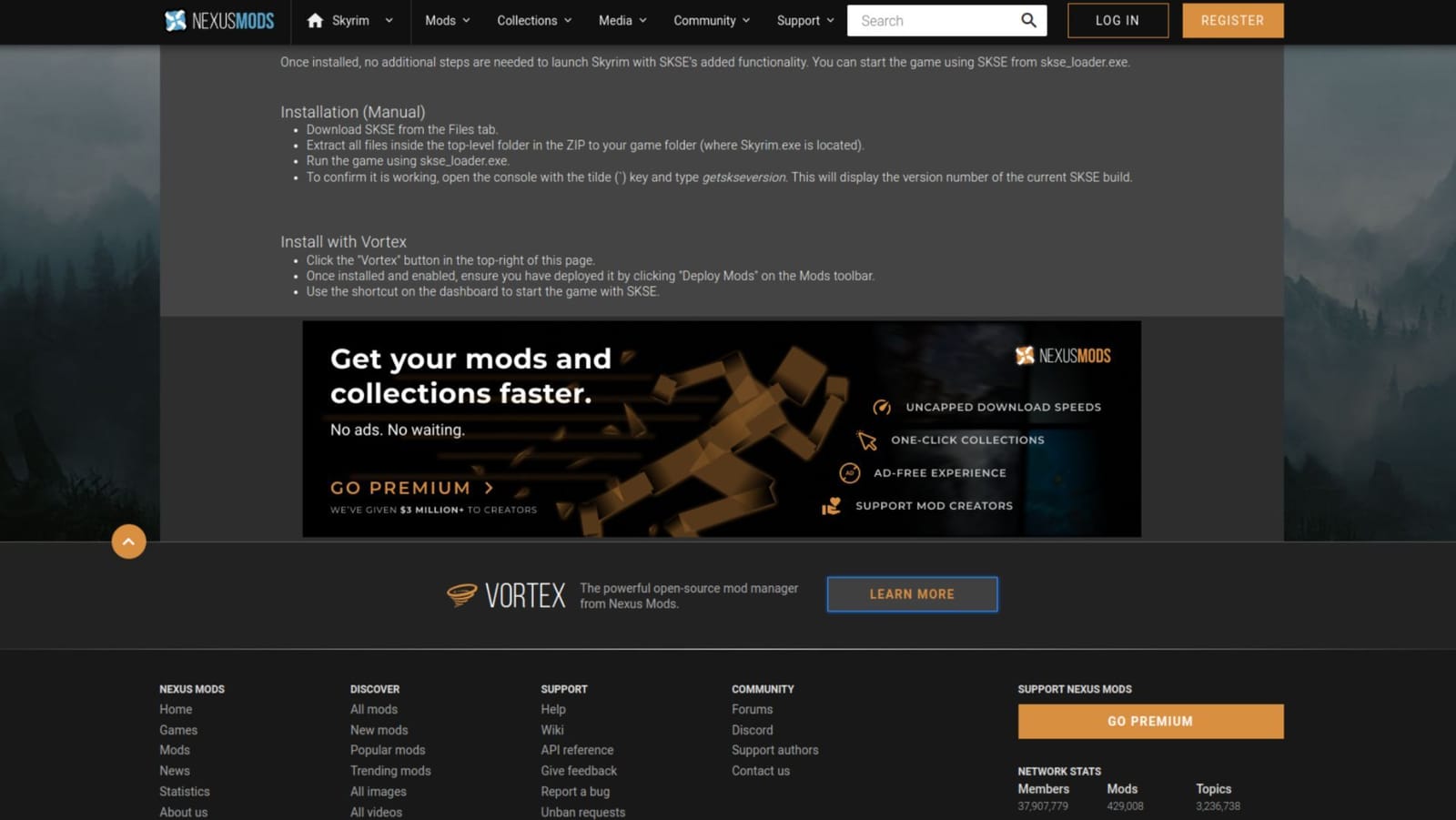Expand the Collections dropdown menu

534,20
